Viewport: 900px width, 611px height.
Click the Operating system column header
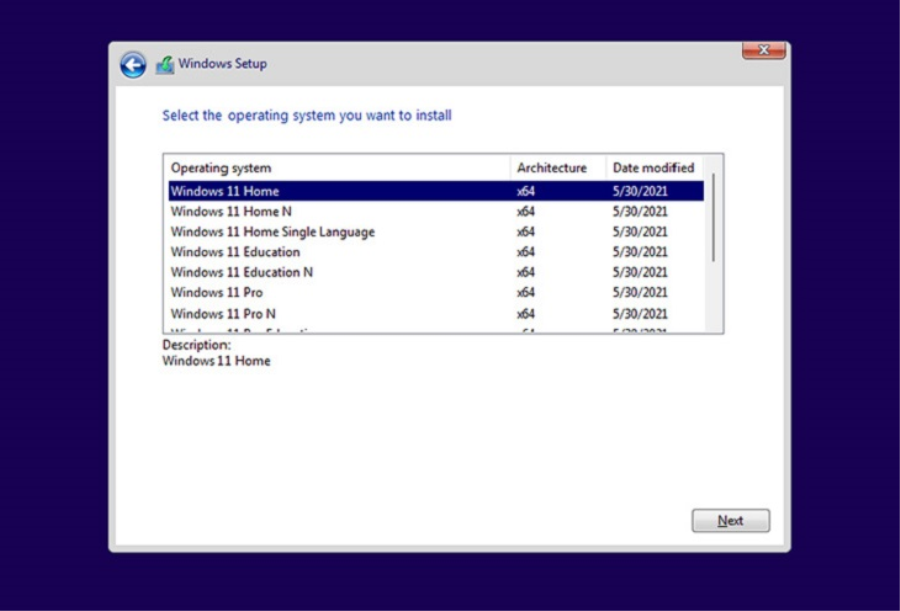click(338, 168)
